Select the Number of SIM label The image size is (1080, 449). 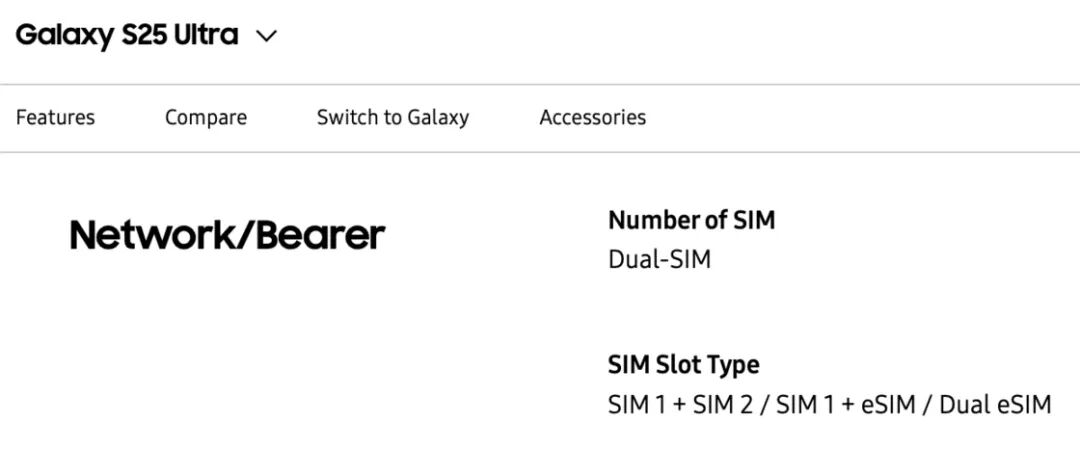click(691, 220)
